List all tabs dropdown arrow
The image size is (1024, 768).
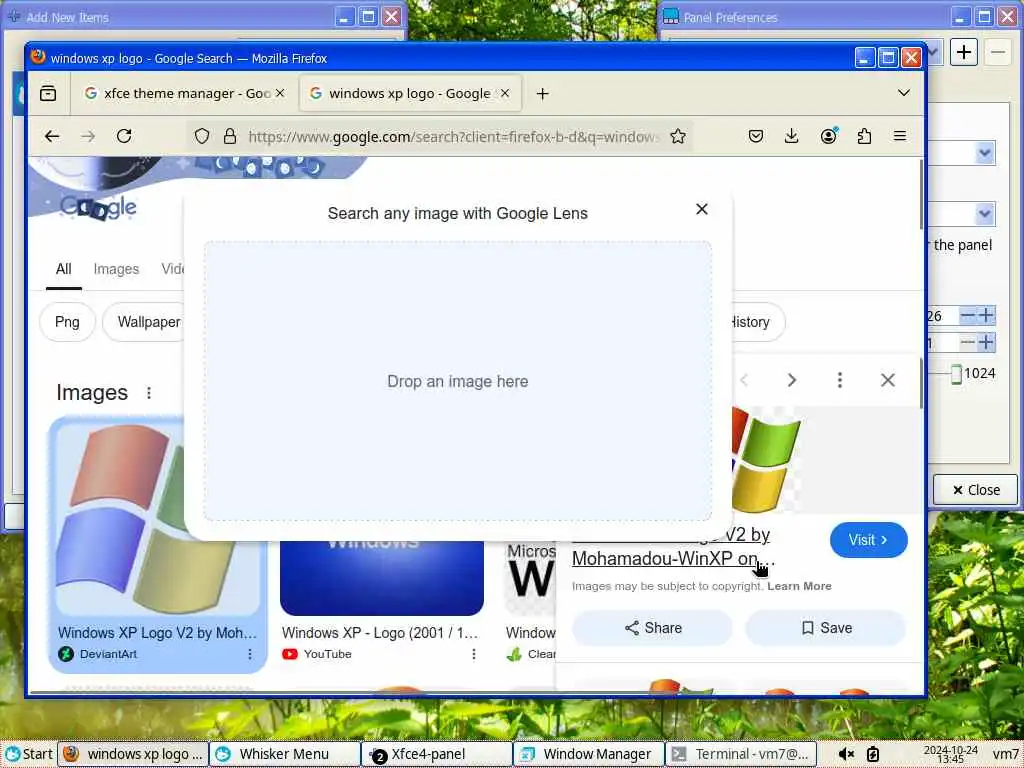coord(904,93)
